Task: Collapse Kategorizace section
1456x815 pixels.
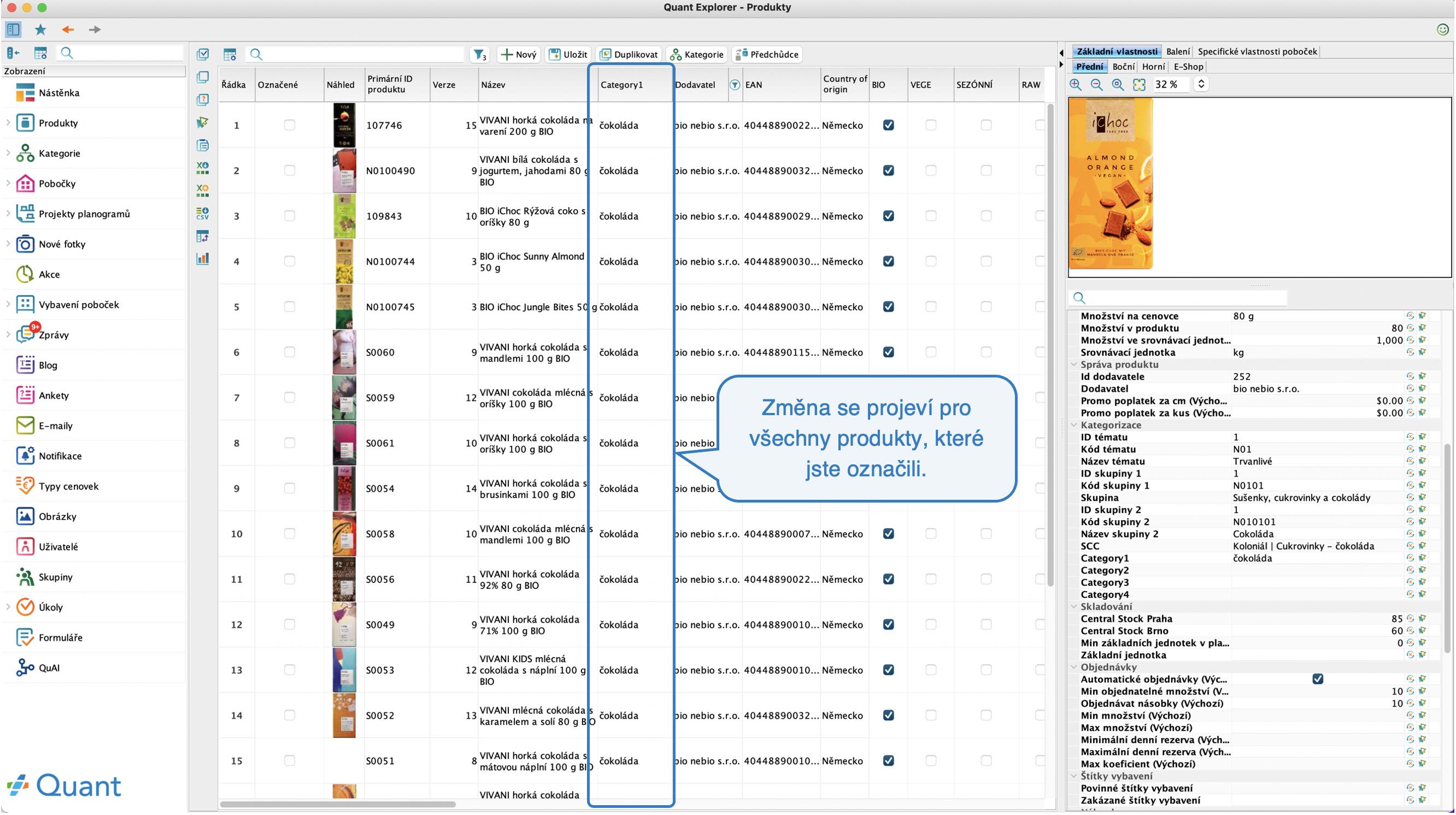Action: (x=1073, y=426)
